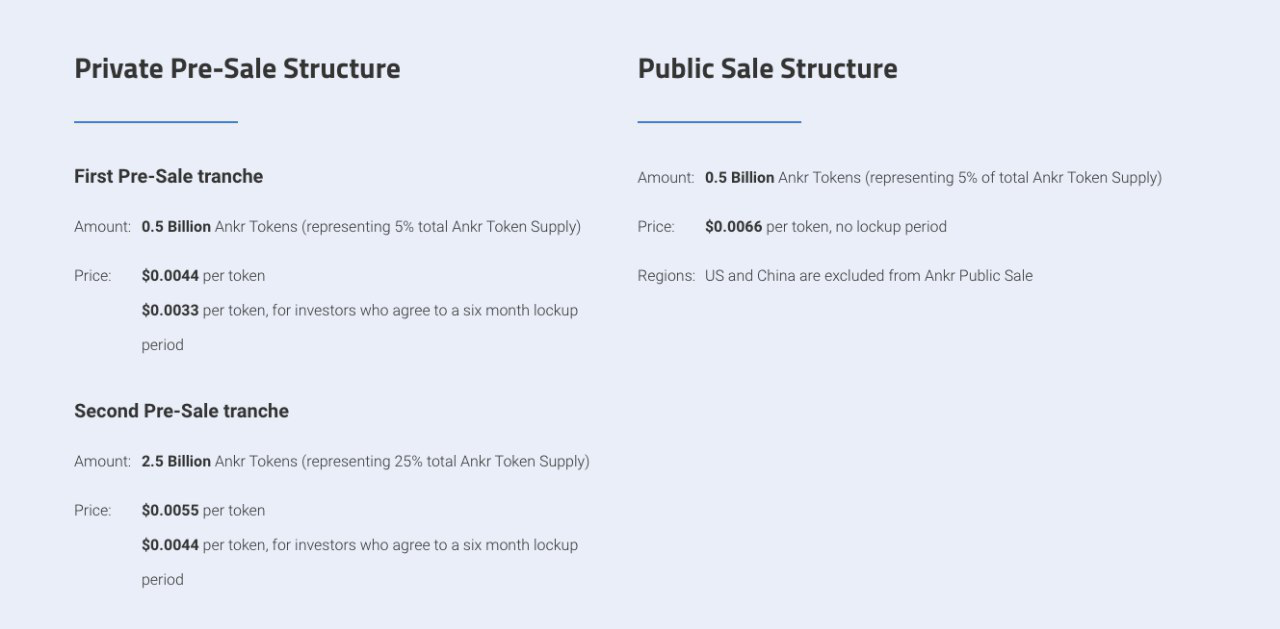This screenshot has height=629, width=1280.
Task: Click first tranche 0.5 Billion amount
Action: tap(176, 227)
